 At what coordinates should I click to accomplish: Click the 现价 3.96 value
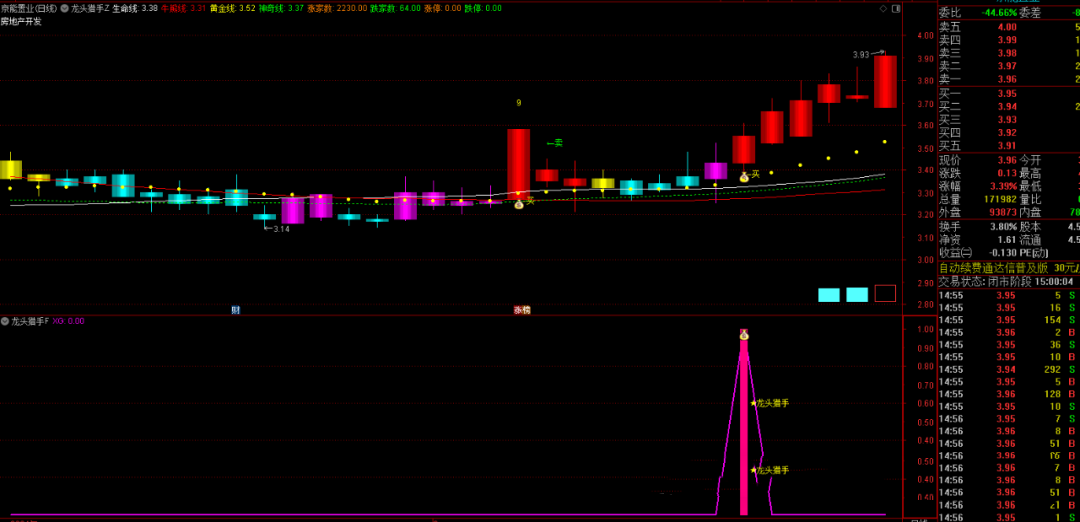(1007, 160)
